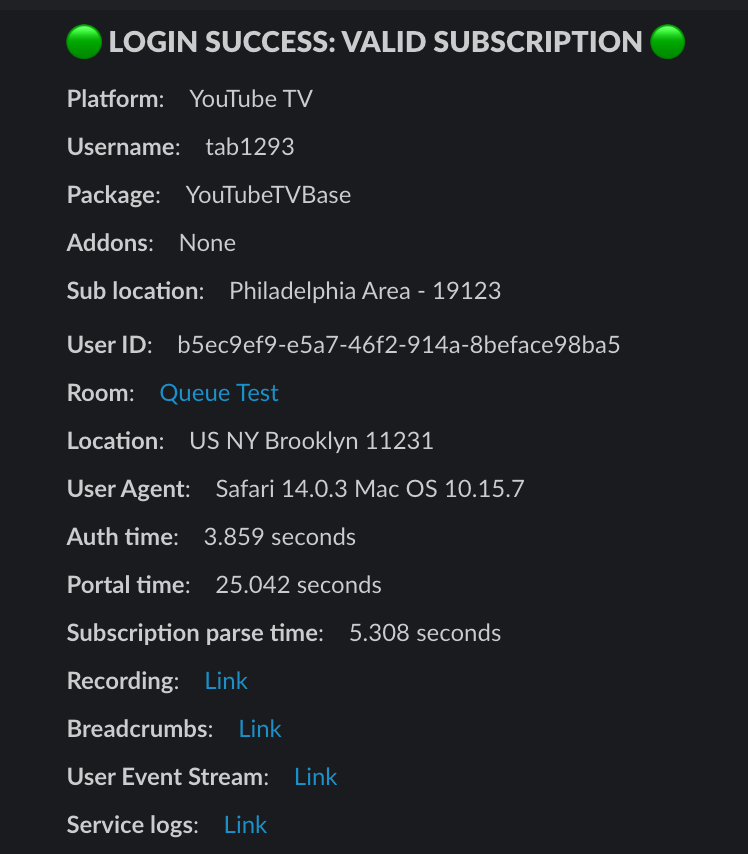Open the Breadcrumbs link

tap(260, 729)
